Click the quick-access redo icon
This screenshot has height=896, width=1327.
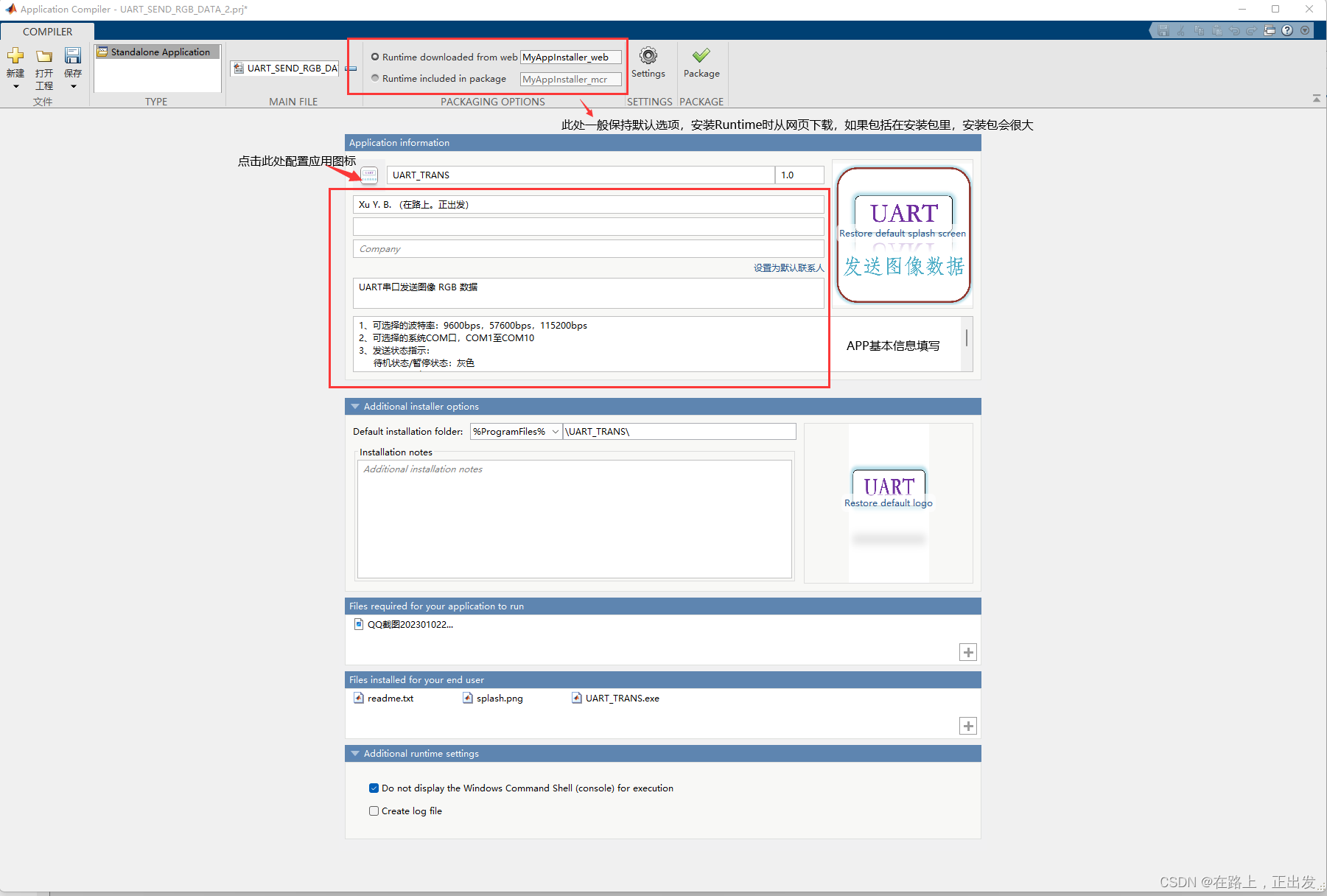(1252, 30)
